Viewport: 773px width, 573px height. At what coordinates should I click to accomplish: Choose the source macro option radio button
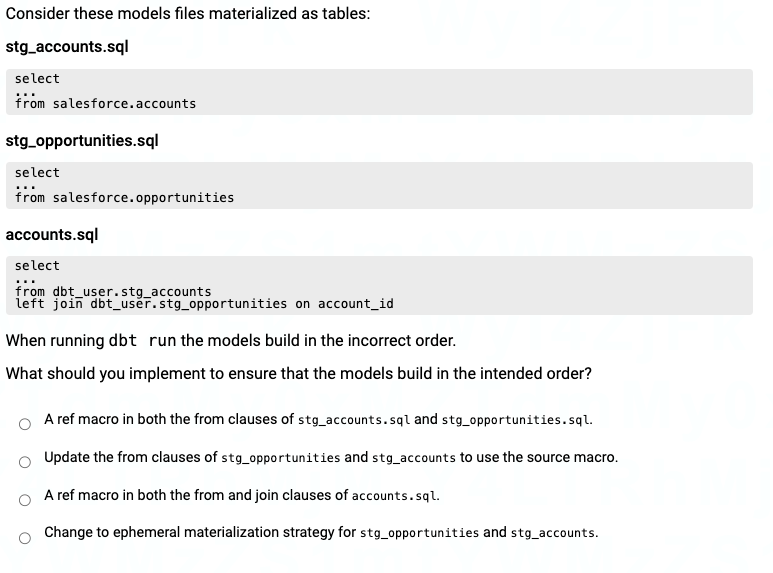(x=25, y=461)
